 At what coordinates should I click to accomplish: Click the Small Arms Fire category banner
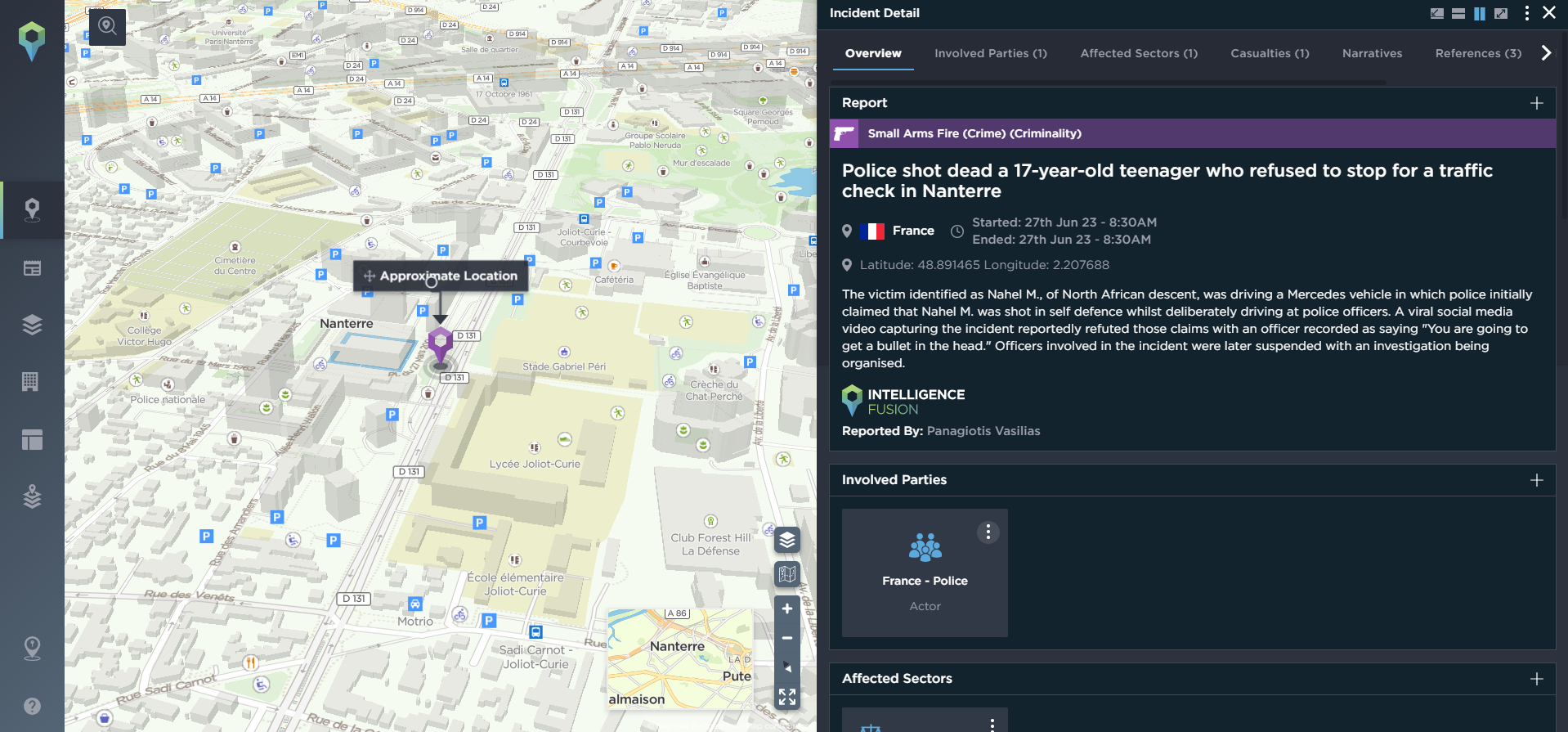coord(1193,133)
